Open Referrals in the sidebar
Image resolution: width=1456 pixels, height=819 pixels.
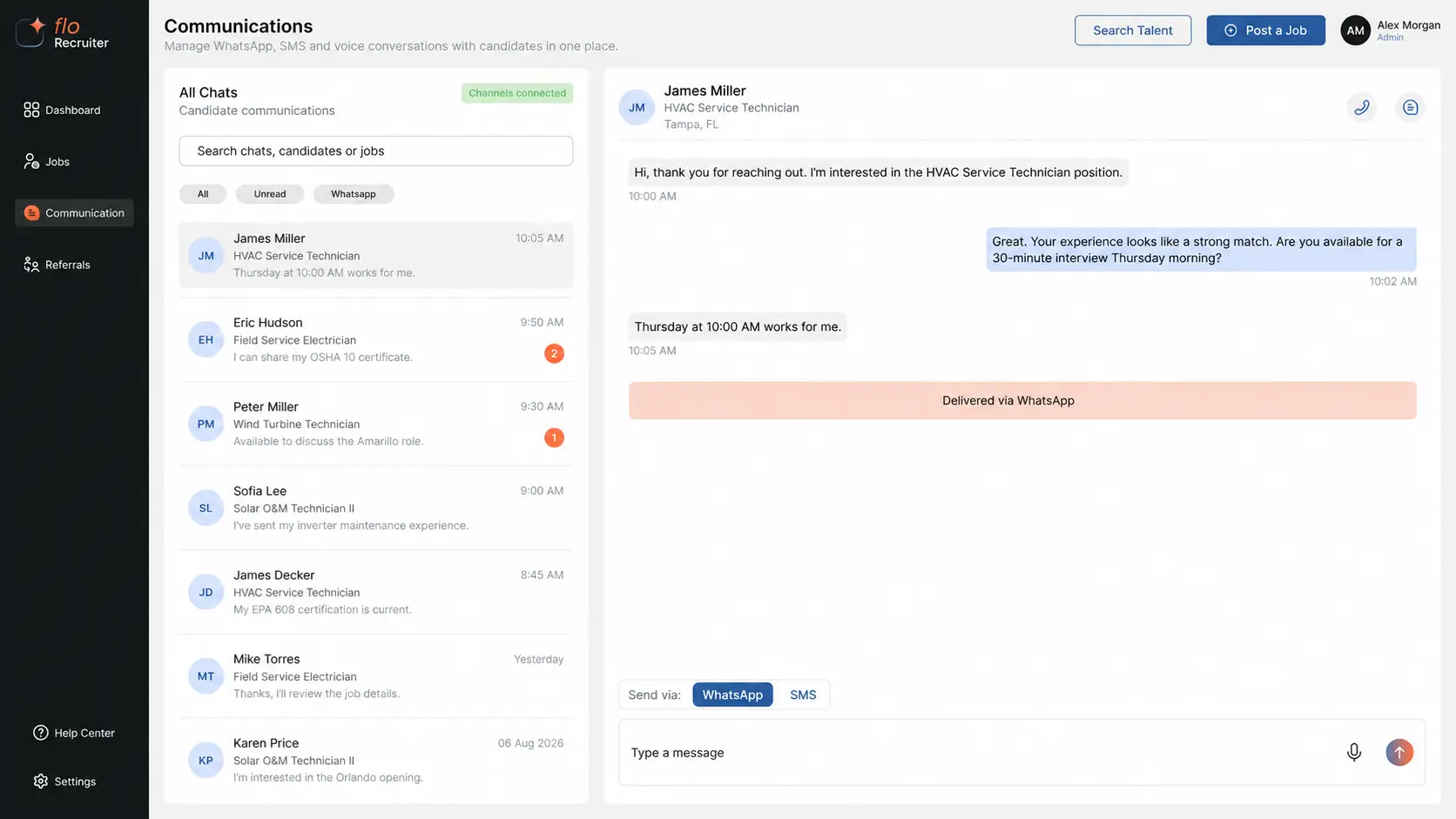click(57, 265)
